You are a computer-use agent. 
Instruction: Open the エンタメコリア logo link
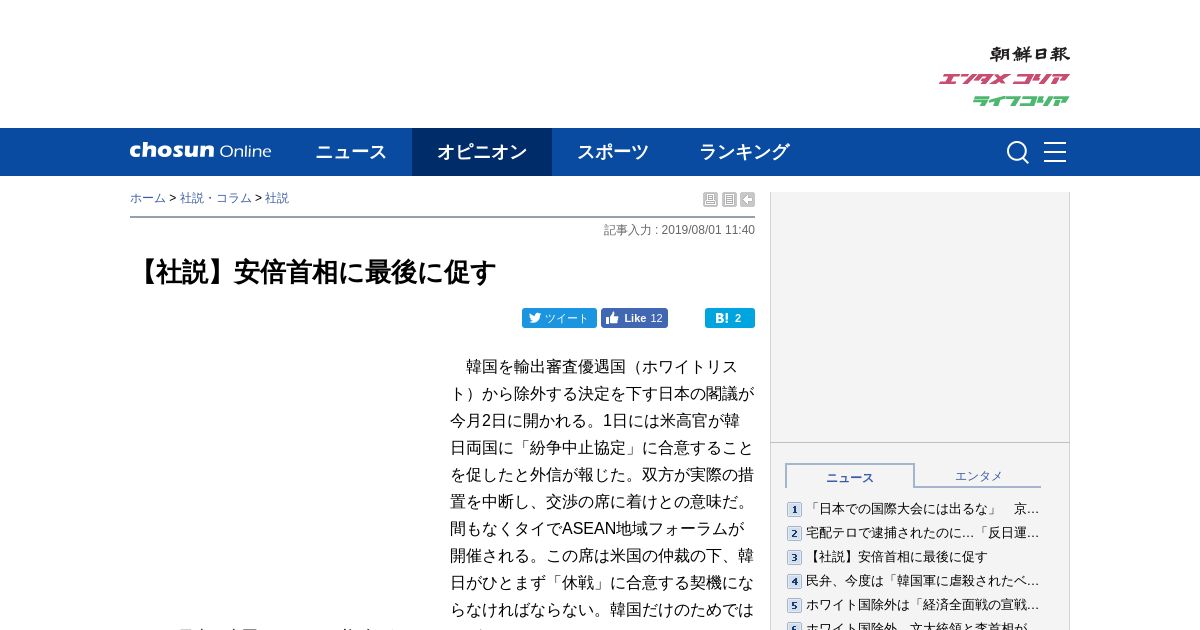coord(1004,79)
